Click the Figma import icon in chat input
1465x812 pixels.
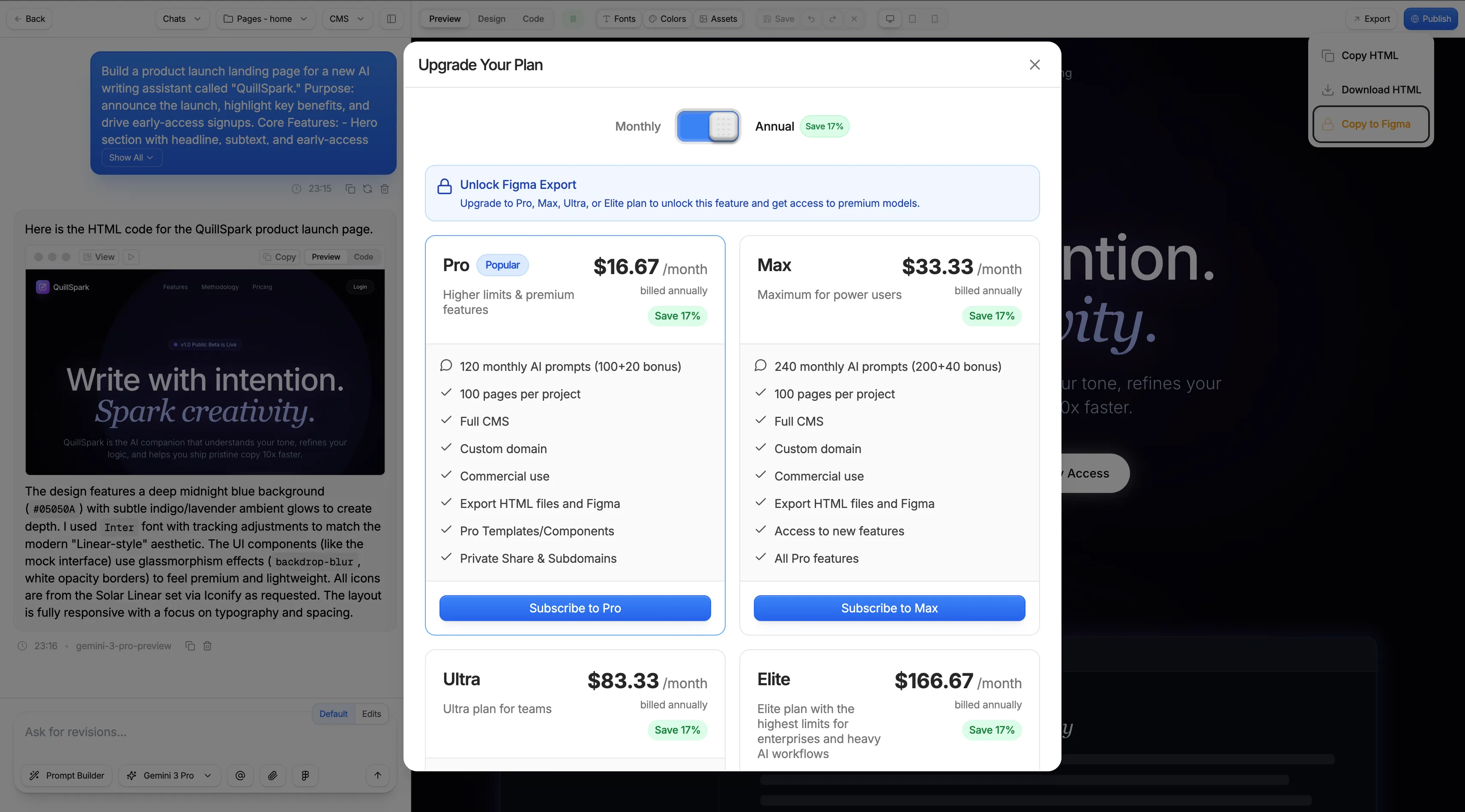click(305, 776)
